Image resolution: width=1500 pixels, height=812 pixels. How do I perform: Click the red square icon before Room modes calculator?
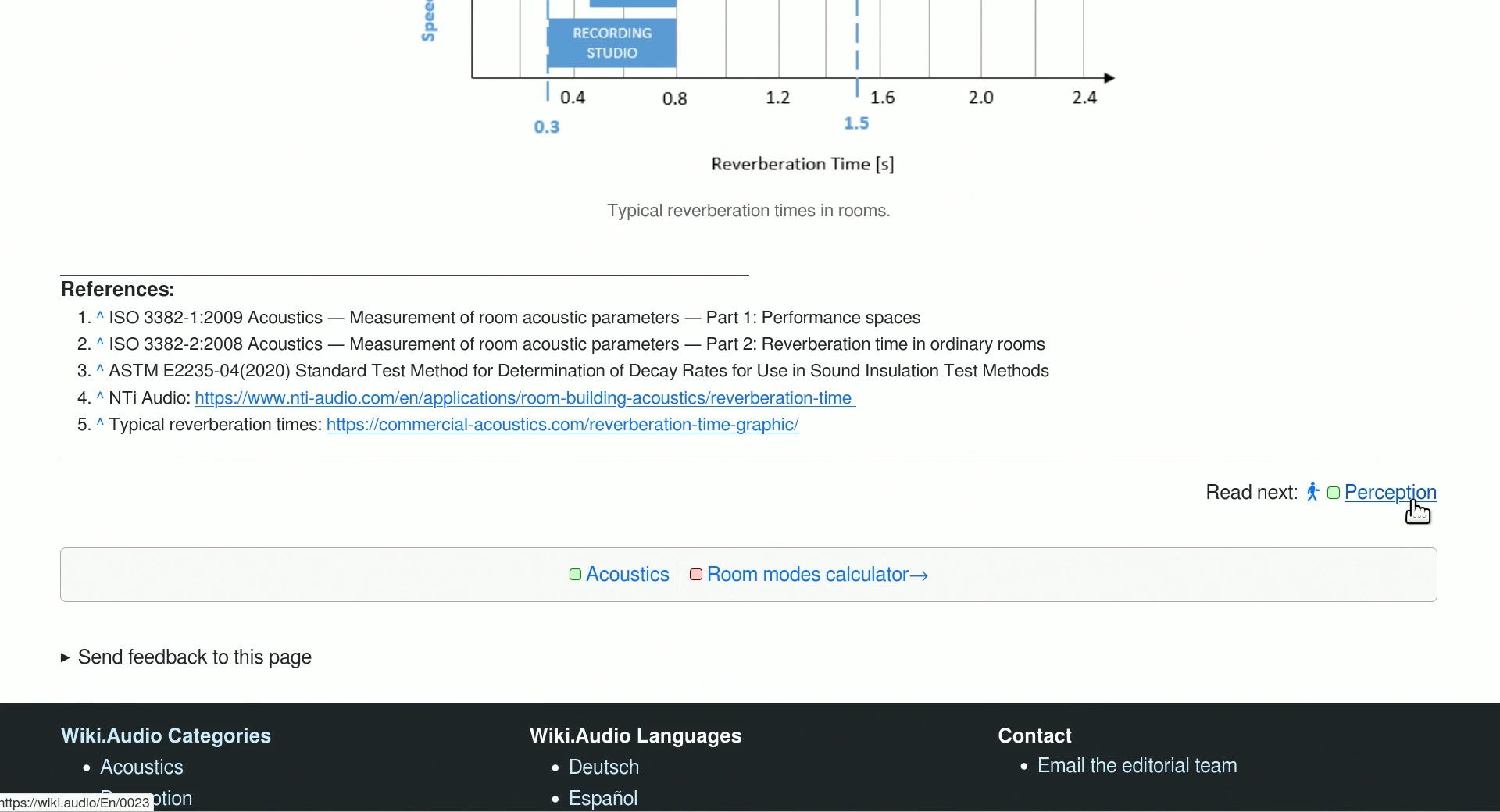[x=696, y=575]
